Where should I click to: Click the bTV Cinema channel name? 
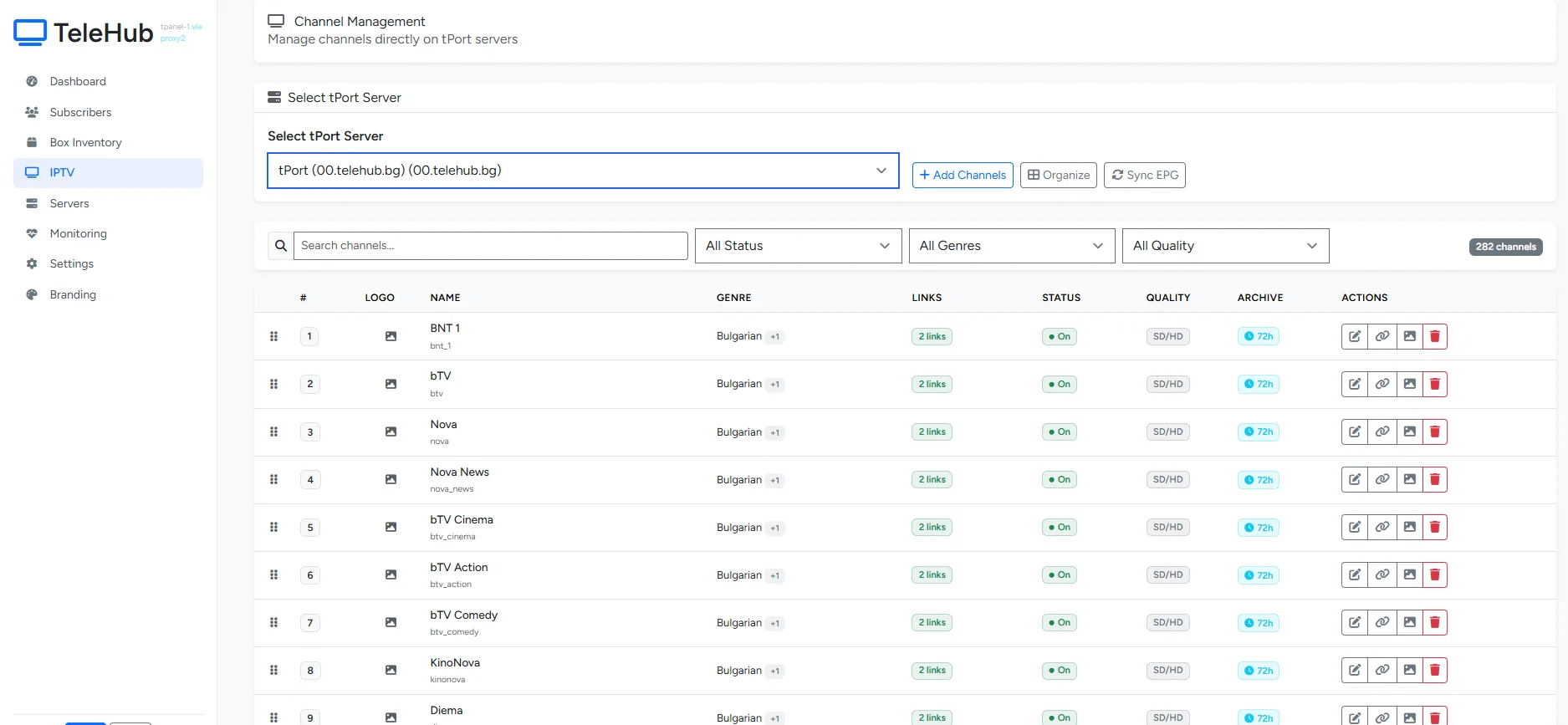462,520
